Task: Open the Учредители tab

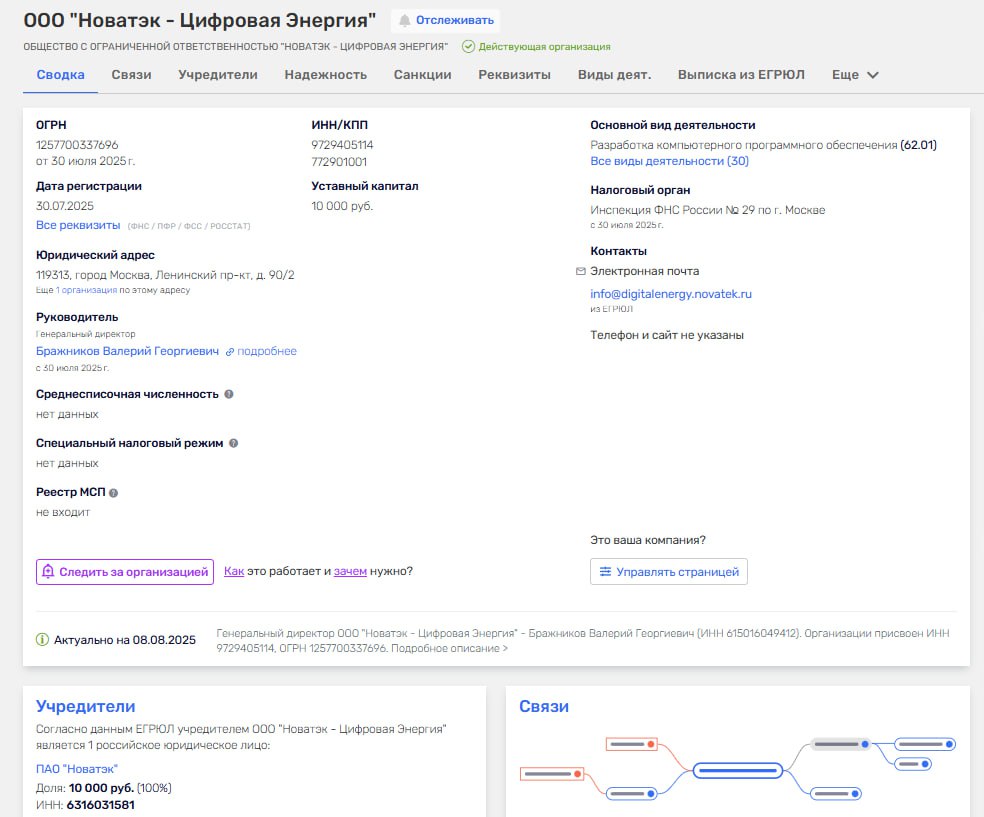Action: click(218, 75)
